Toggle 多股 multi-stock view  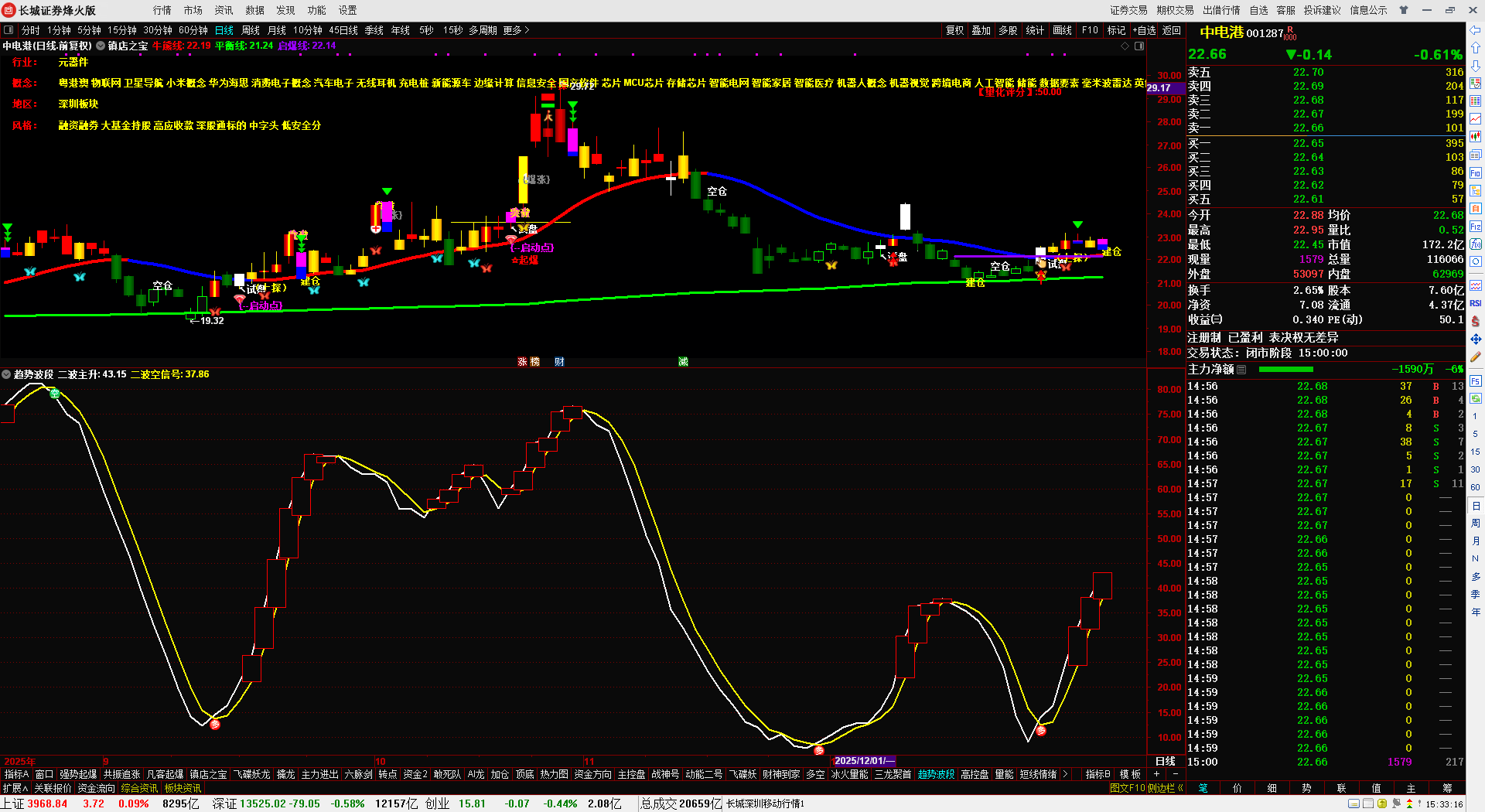pyautogui.click(x=1008, y=30)
